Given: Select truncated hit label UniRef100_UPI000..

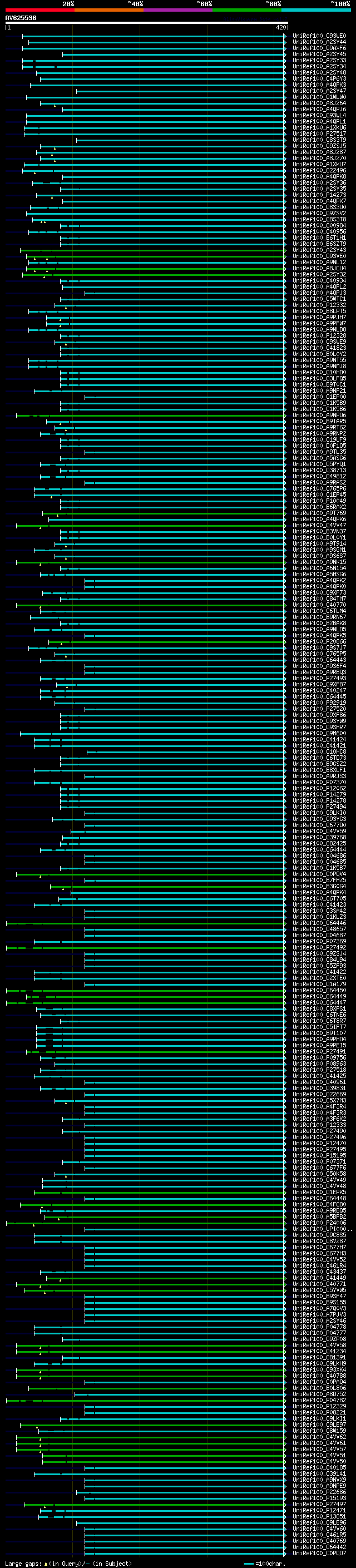Looking at the screenshot, I should (x=323, y=1229).
